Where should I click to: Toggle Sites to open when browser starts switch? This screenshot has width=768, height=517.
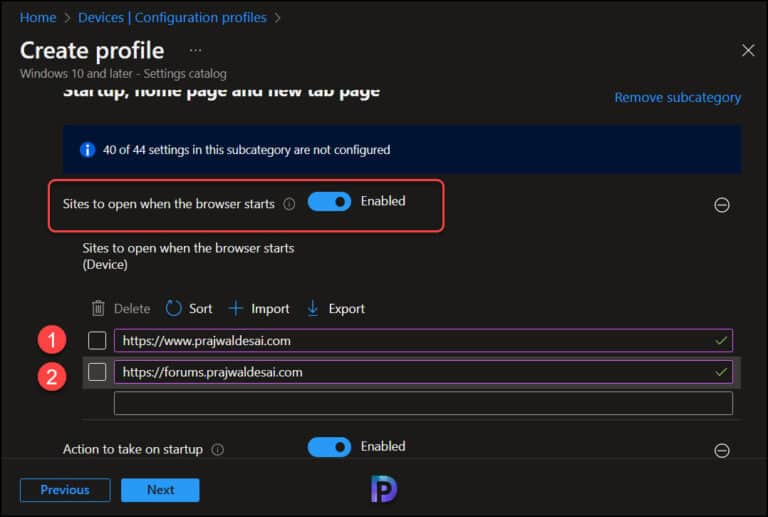pyautogui.click(x=329, y=202)
